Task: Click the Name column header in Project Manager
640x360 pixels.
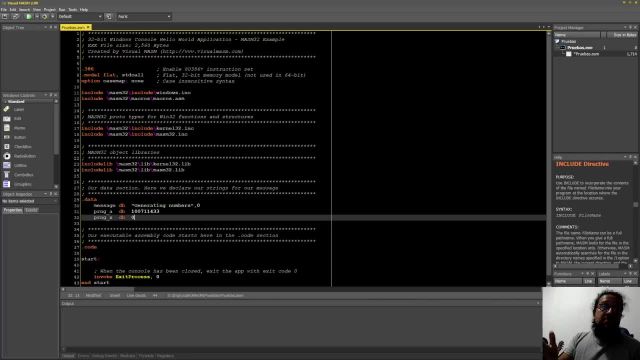Action: (x=577, y=35)
